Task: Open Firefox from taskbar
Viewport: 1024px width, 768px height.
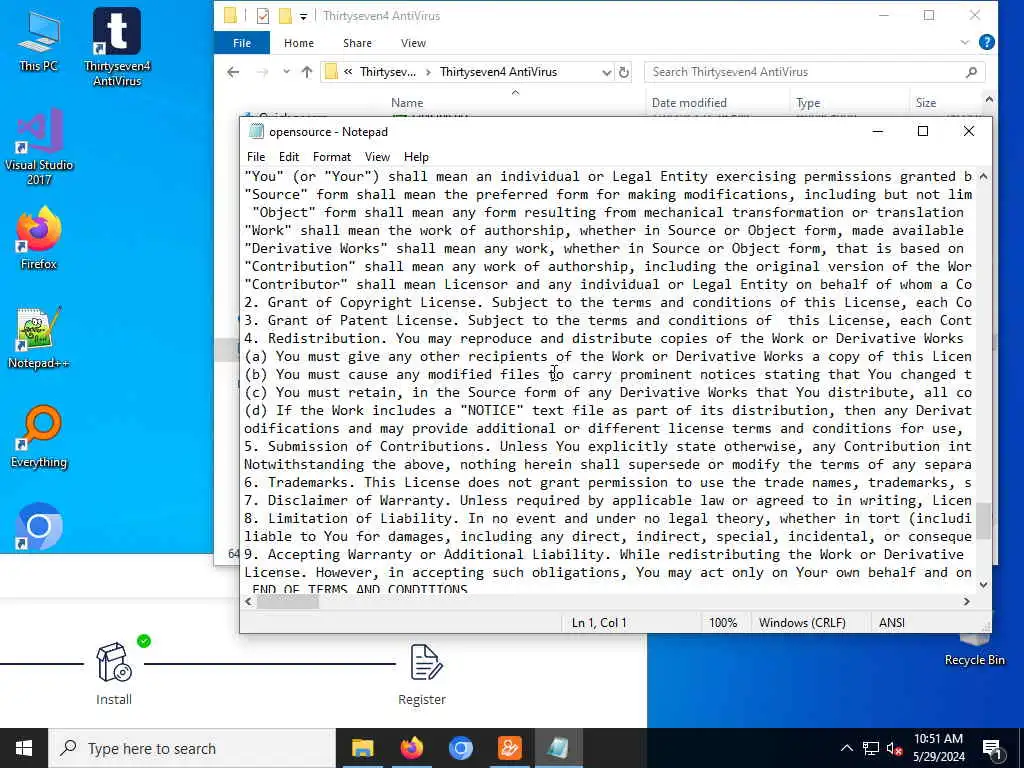Action: coord(411,748)
